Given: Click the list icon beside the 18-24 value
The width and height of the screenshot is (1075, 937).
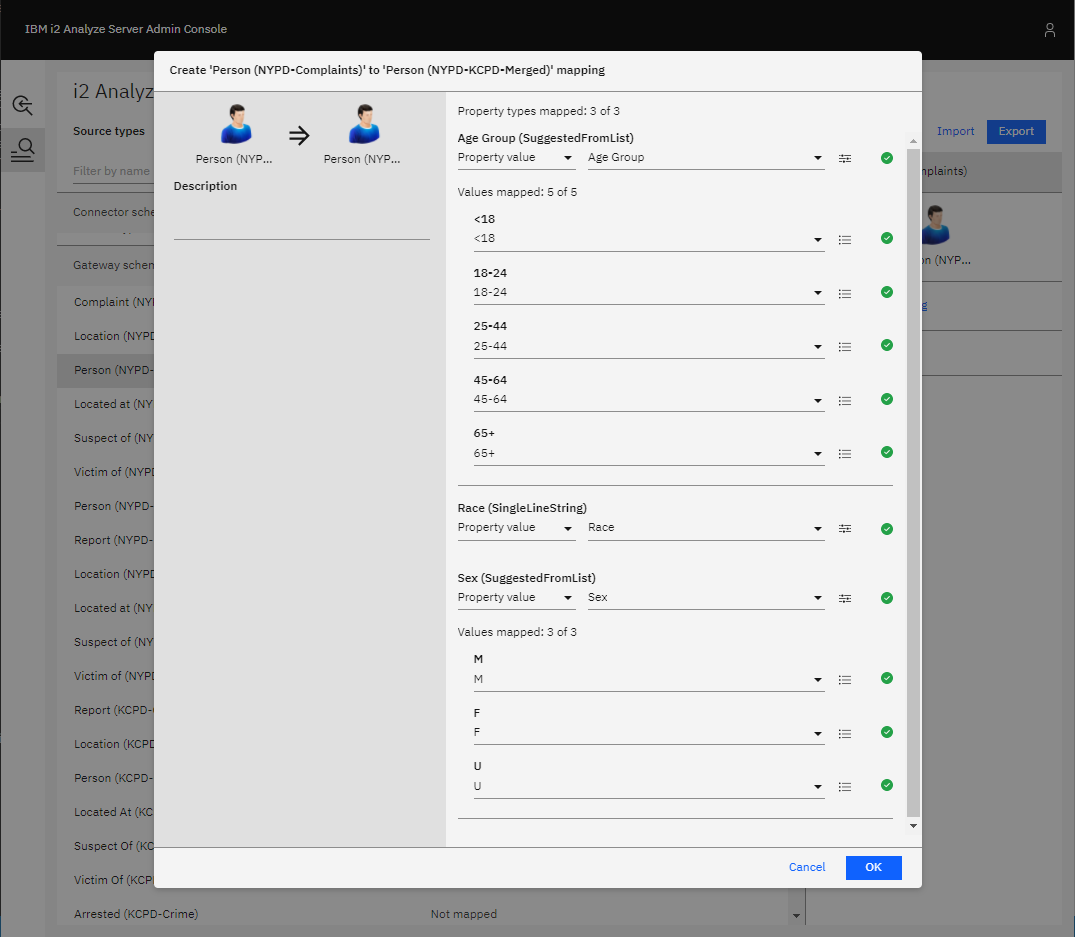Looking at the screenshot, I should (x=845, y=294).
